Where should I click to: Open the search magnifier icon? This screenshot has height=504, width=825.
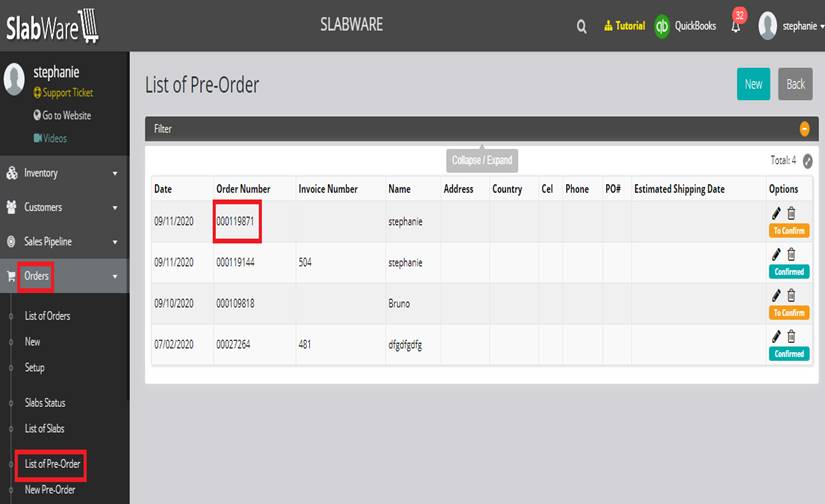click(x=581, y=26)
